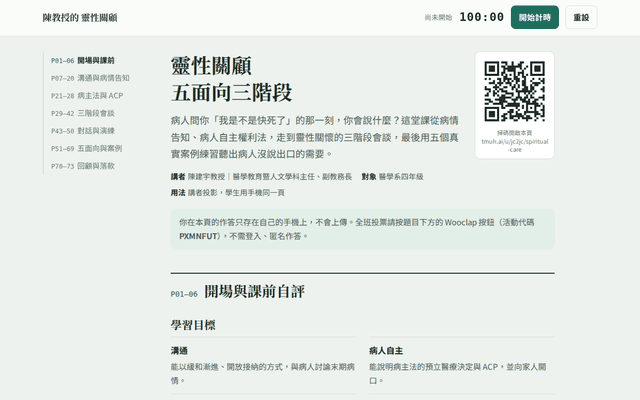
Task: Click the 用法 講者投影 usage line
Action: coord(227,193)
